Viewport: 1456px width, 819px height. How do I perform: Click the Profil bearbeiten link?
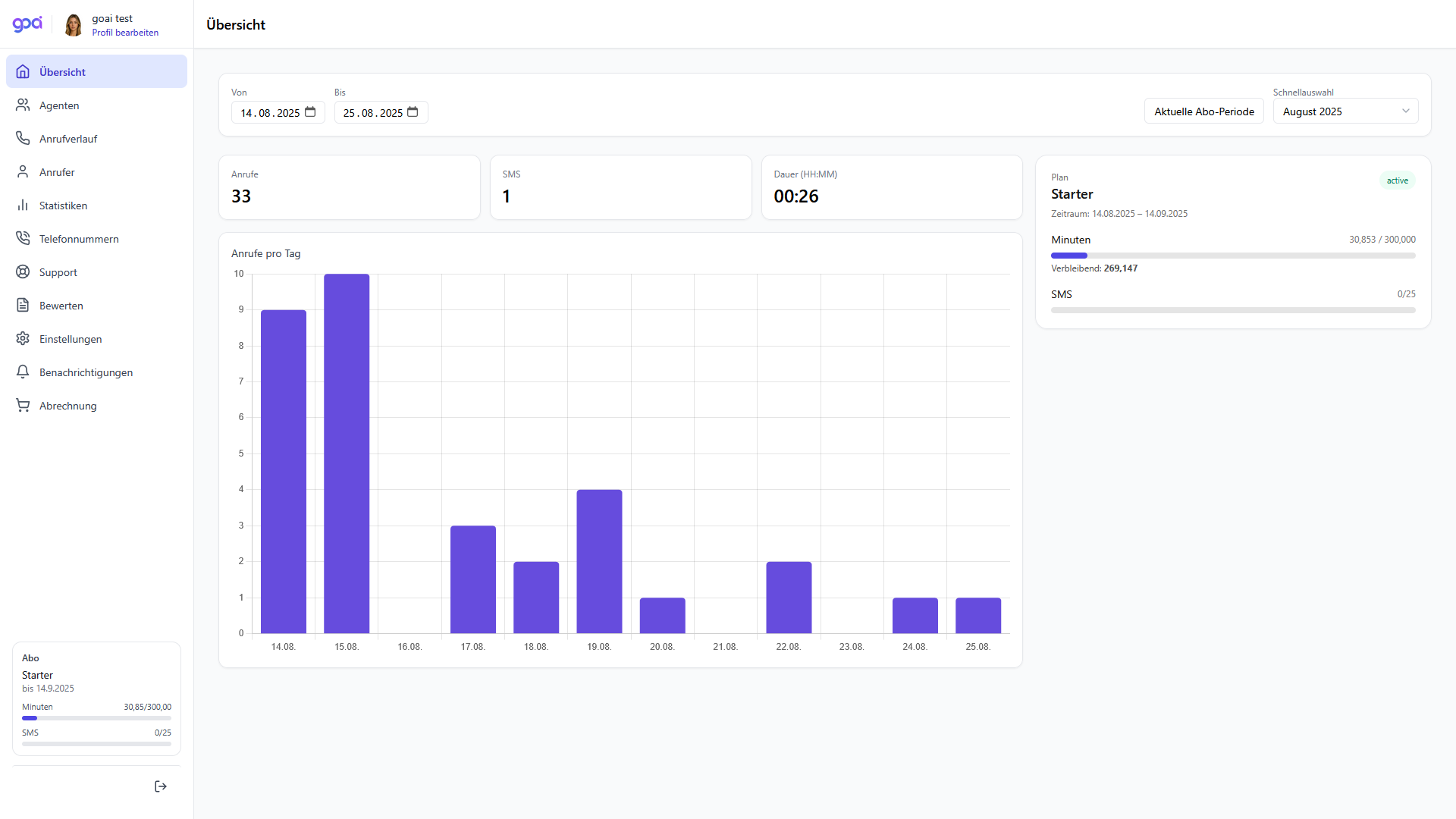125,33
